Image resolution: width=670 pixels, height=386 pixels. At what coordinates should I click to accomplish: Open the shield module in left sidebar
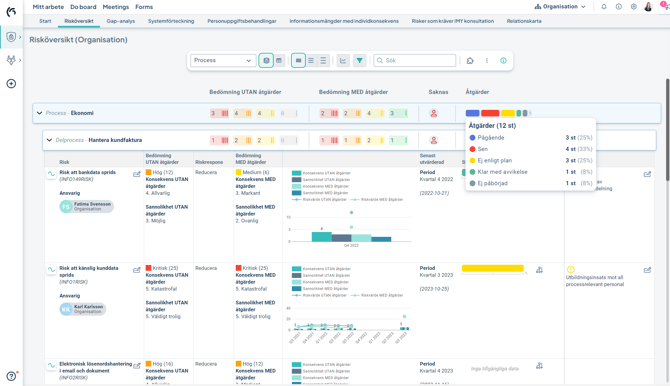(x=11, y=37)
